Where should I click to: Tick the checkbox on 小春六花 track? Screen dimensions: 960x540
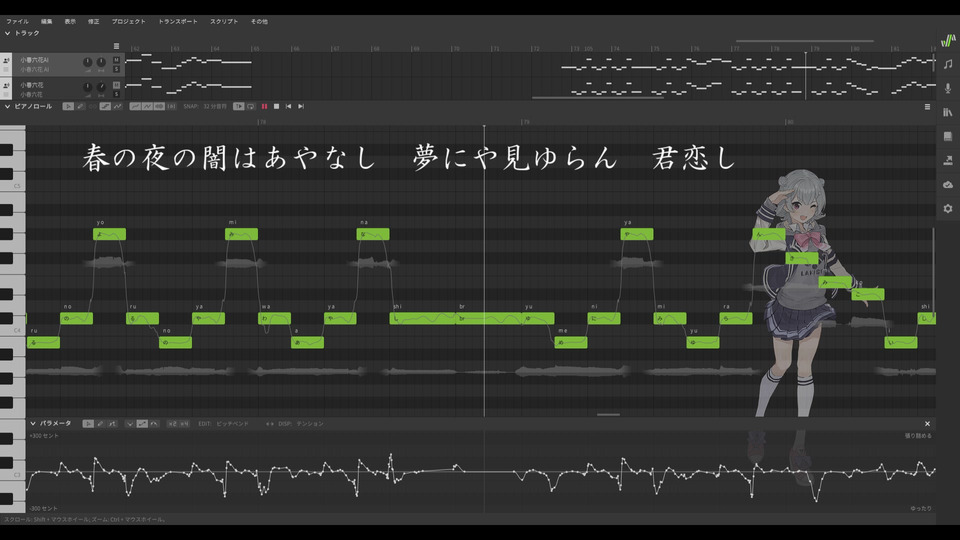6,94
